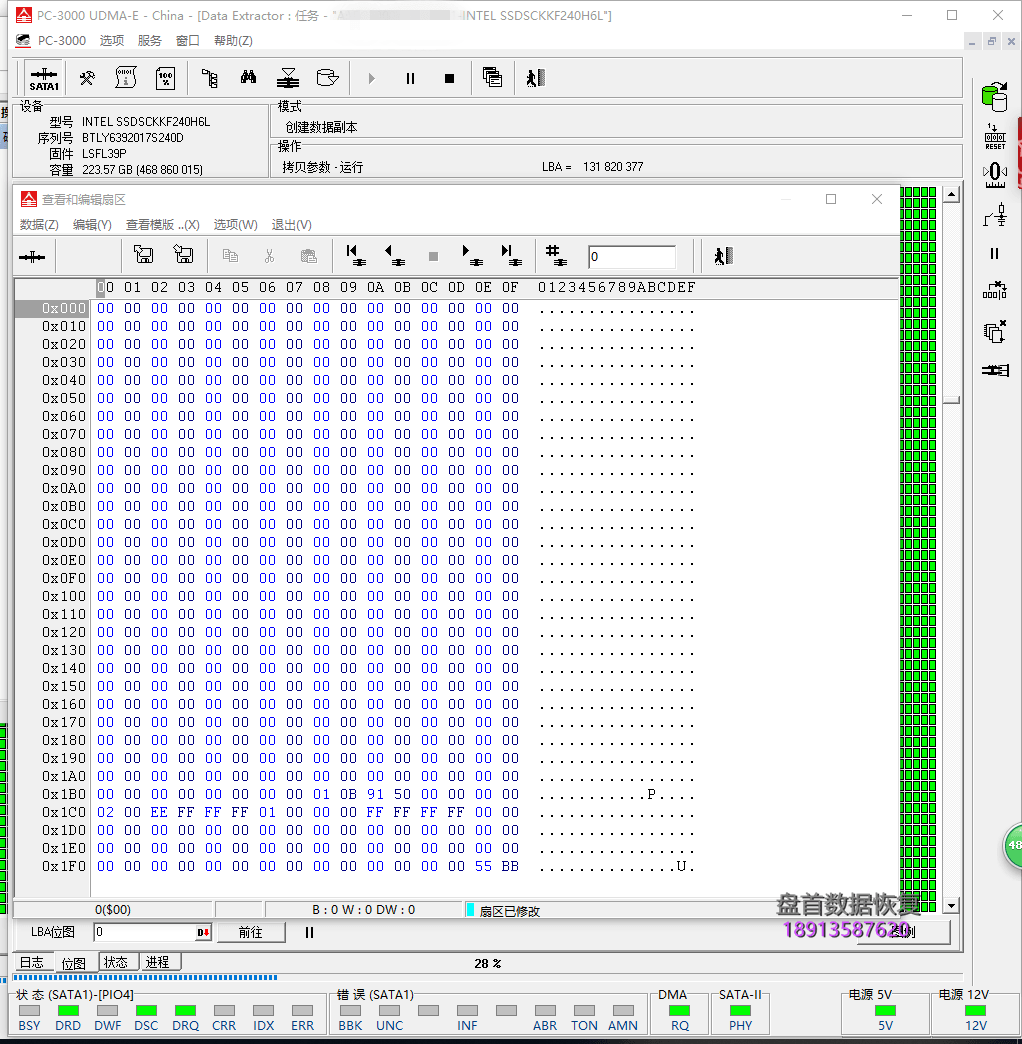Click the zero gauge icon on right sidebar
Image resolution: width=1022 pixels, height=1044 pixels.
click(x=995, y=176)
